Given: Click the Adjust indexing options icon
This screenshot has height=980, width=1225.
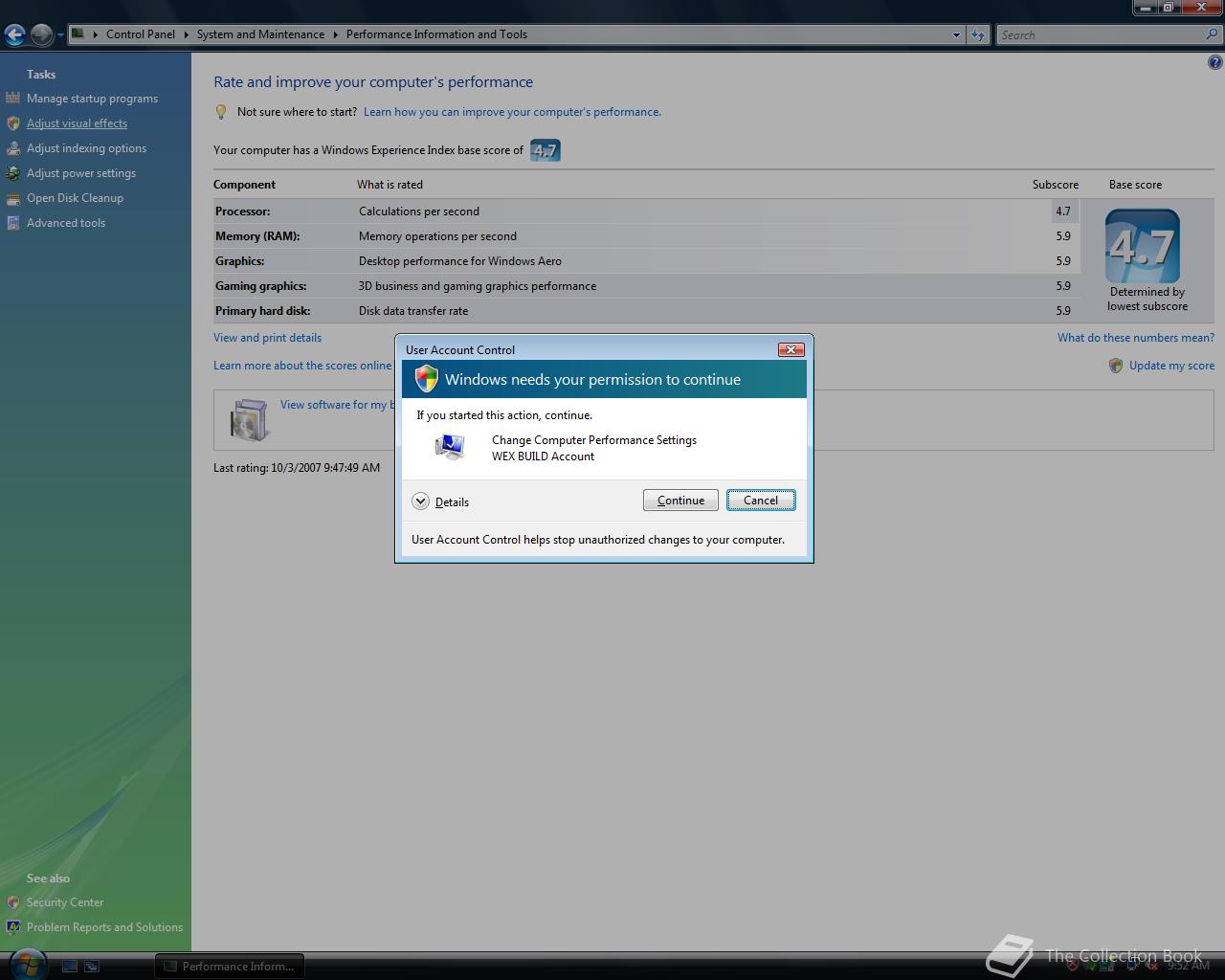Looking at the screenshot, I should [x=12, y=148].
